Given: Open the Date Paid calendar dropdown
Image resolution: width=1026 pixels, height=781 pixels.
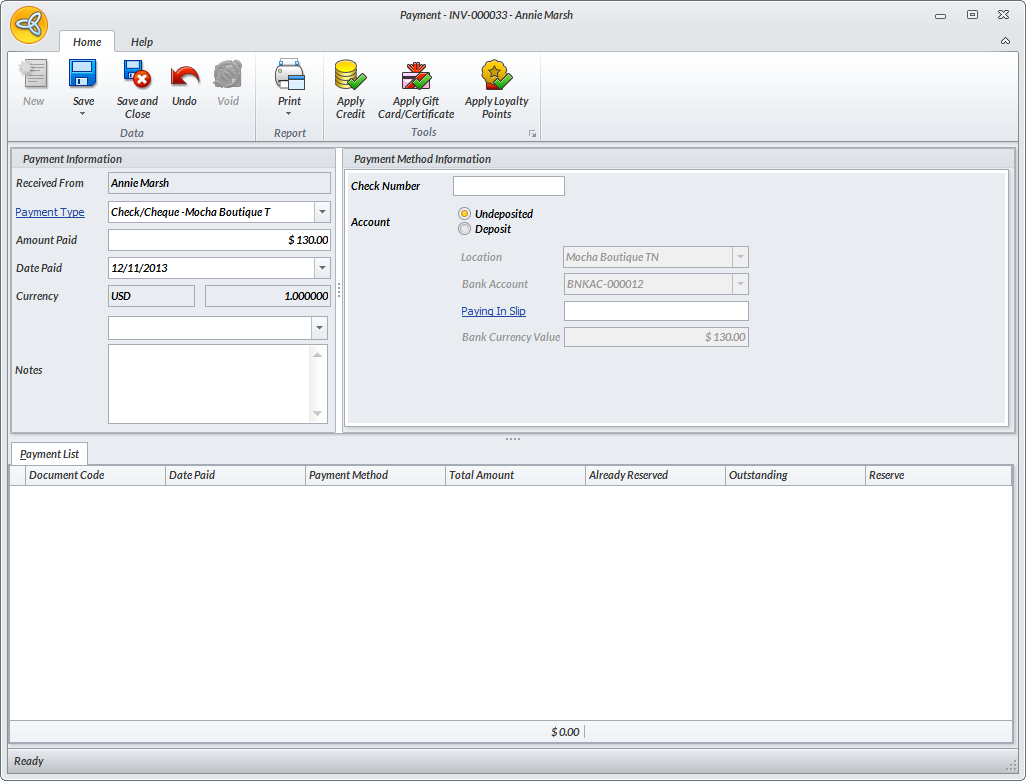Looking at the screenshot, I should [321, 268].
